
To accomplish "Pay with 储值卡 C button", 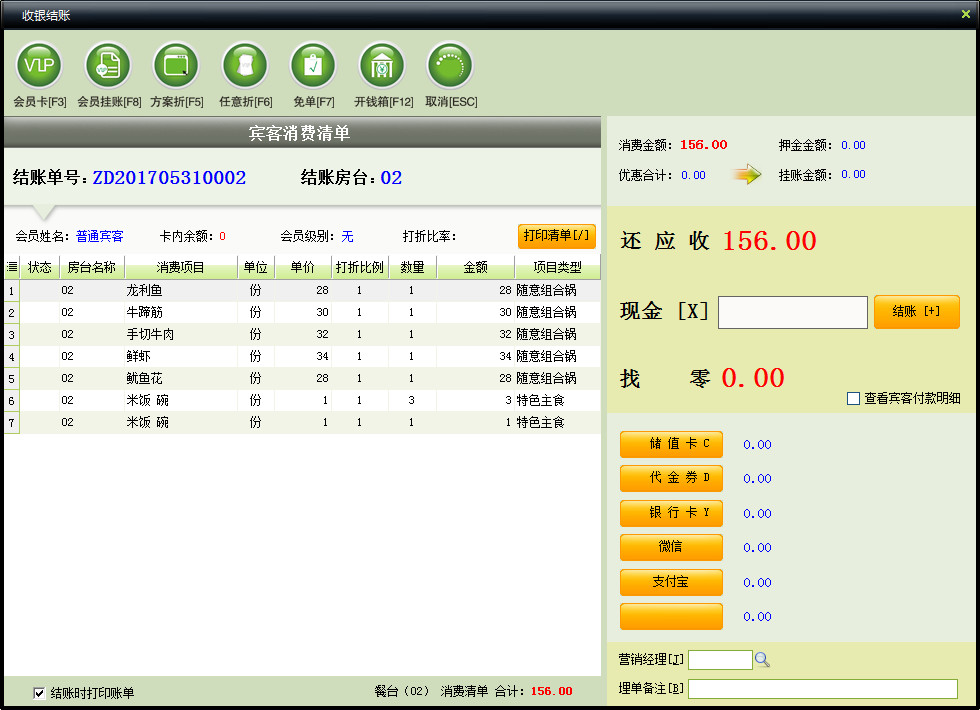I will pos(671,444).
